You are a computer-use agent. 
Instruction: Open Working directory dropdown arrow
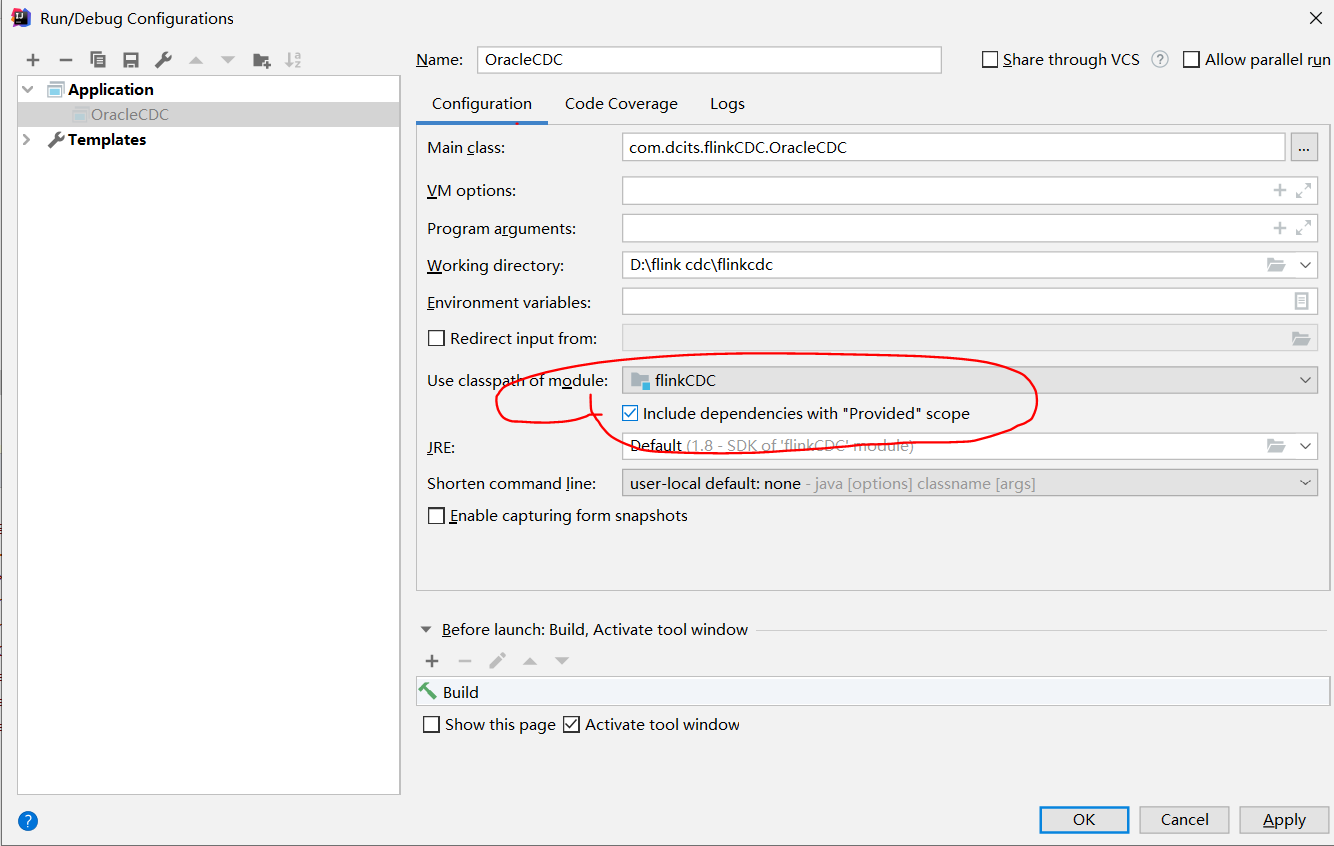(x=1305, y=265)
